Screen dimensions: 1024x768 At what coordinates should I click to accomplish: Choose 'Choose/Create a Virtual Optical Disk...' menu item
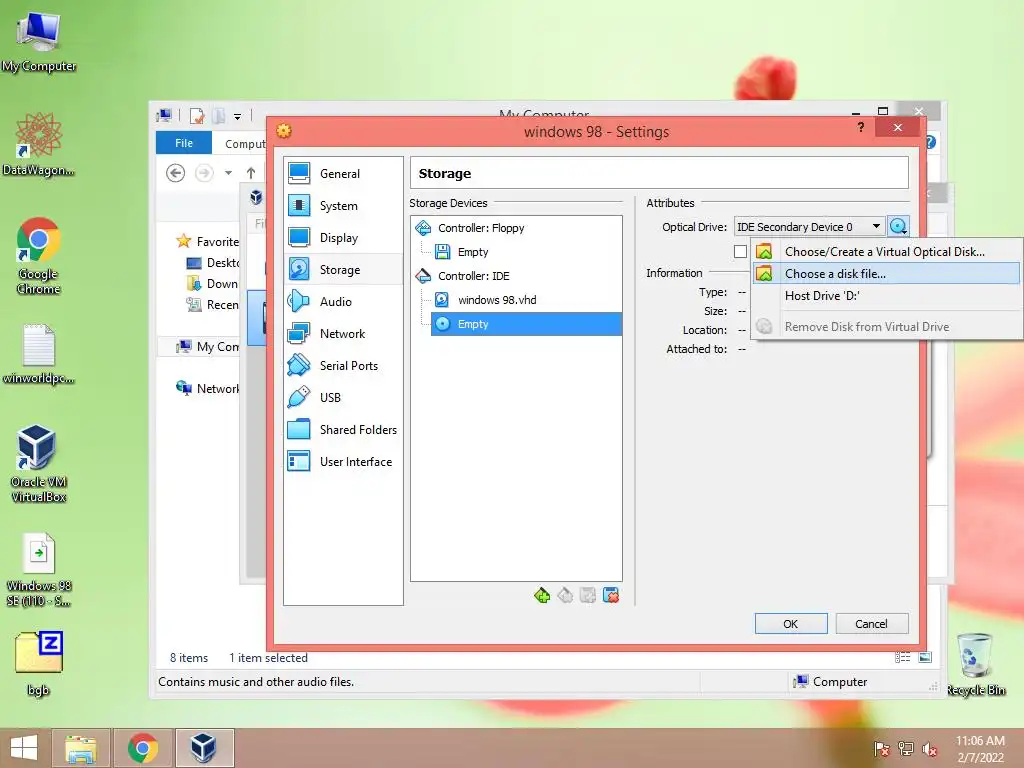pos(886,251)
